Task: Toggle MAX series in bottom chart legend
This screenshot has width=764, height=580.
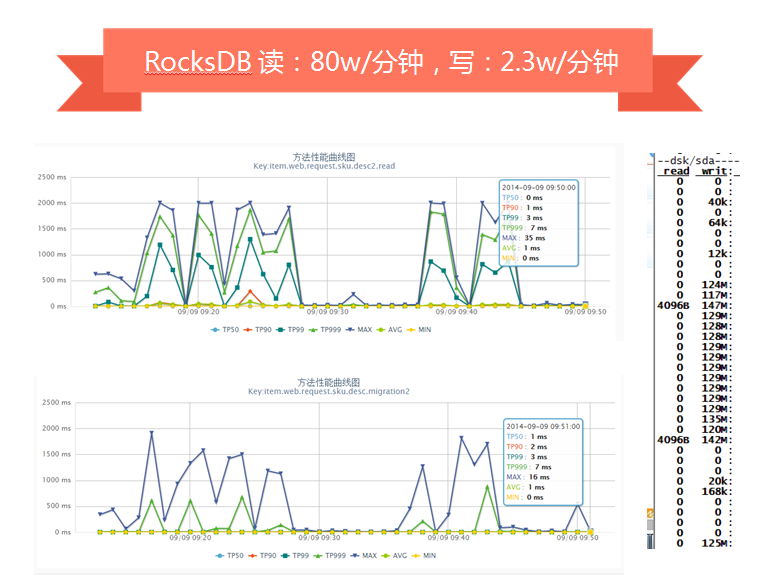Action: pyautogui.click(x=364, y=556)
